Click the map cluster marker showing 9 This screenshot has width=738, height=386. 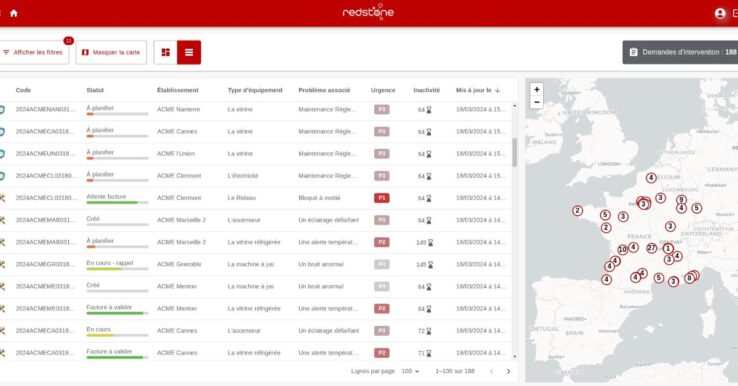pos(681,200)
